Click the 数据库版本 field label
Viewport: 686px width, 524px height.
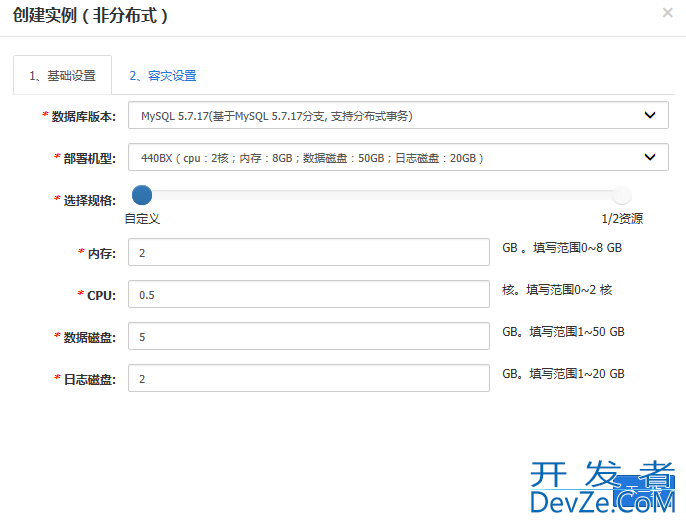[84, 116]
